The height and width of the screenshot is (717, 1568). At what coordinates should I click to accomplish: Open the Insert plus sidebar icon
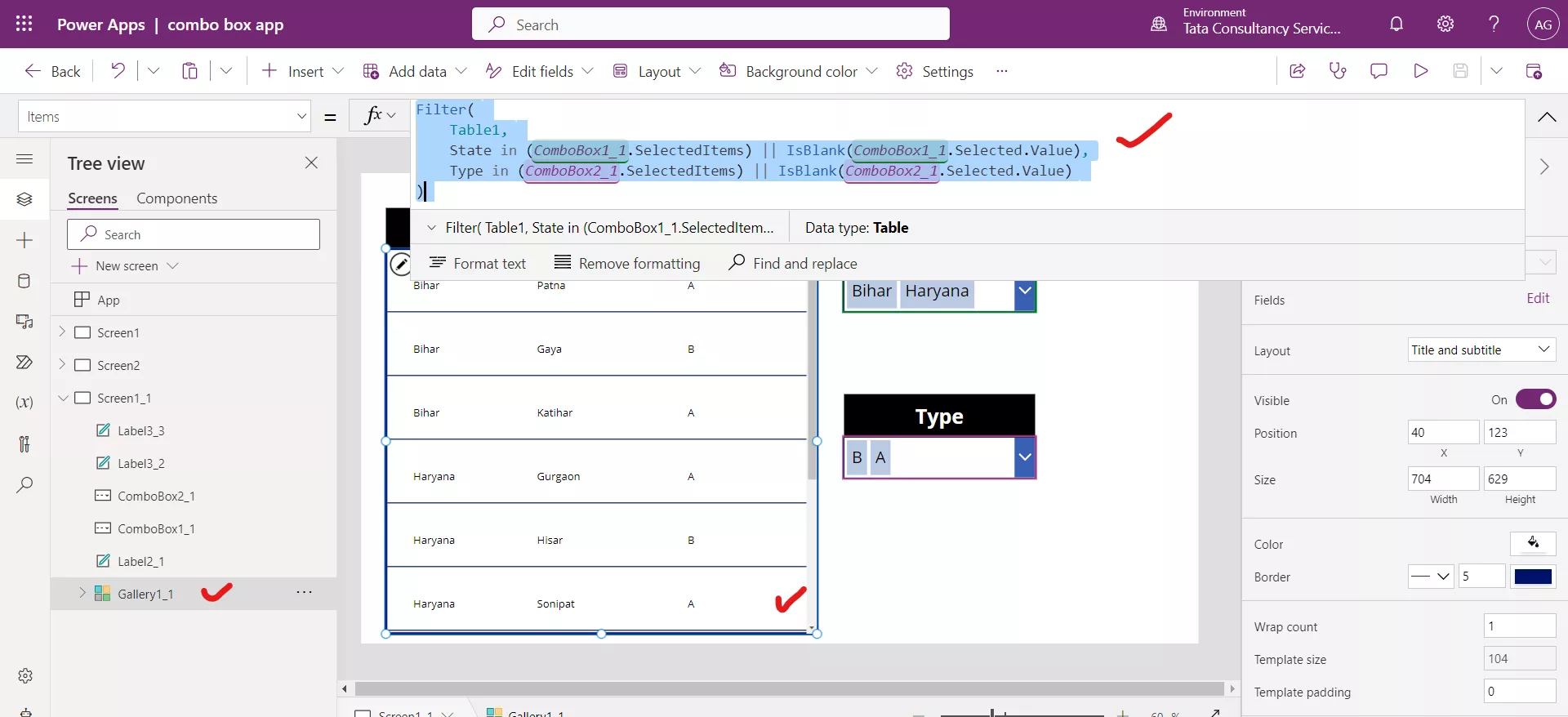[x=24, y=240]
